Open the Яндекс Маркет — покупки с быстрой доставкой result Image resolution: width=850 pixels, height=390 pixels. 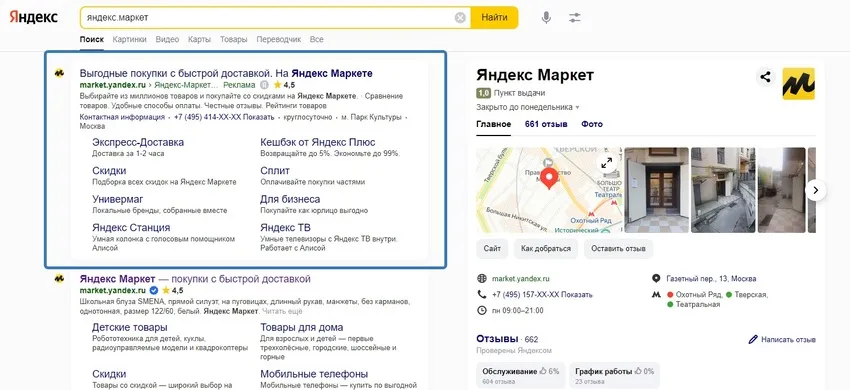[195, 279]
